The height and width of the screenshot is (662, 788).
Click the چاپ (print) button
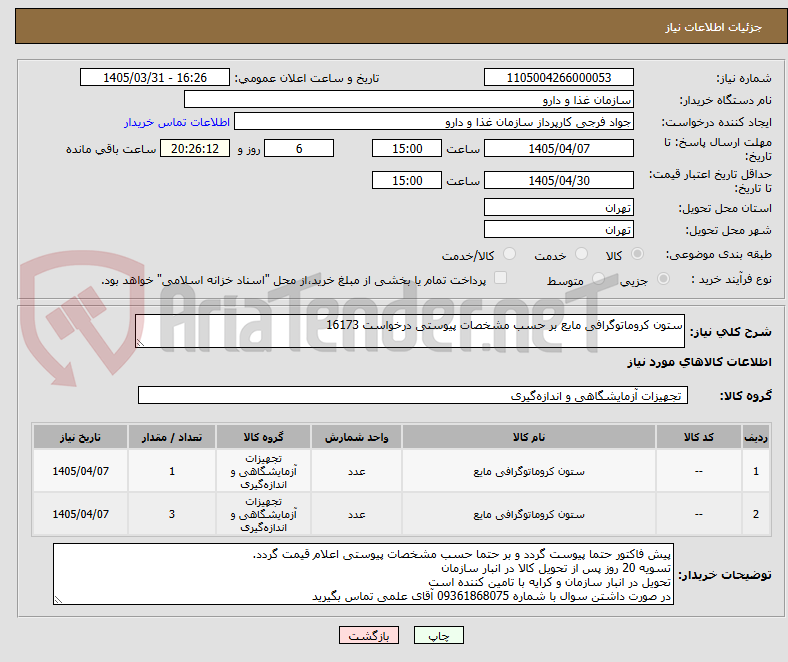[438, 635]
